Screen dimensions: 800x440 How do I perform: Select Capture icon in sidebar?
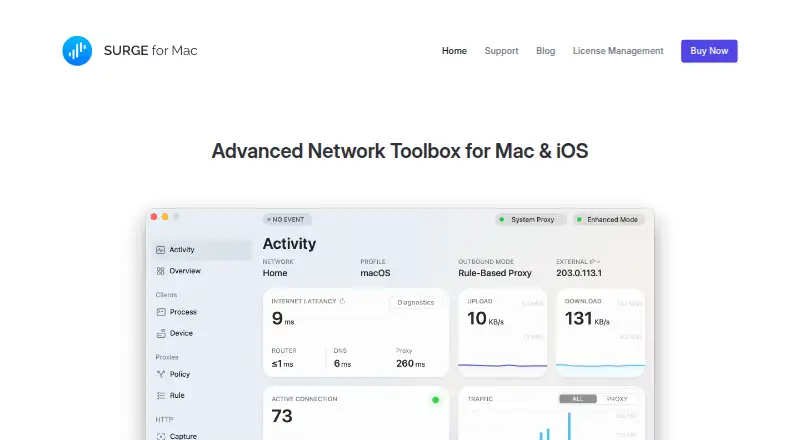pyautogui.click(x=161, y=436)
